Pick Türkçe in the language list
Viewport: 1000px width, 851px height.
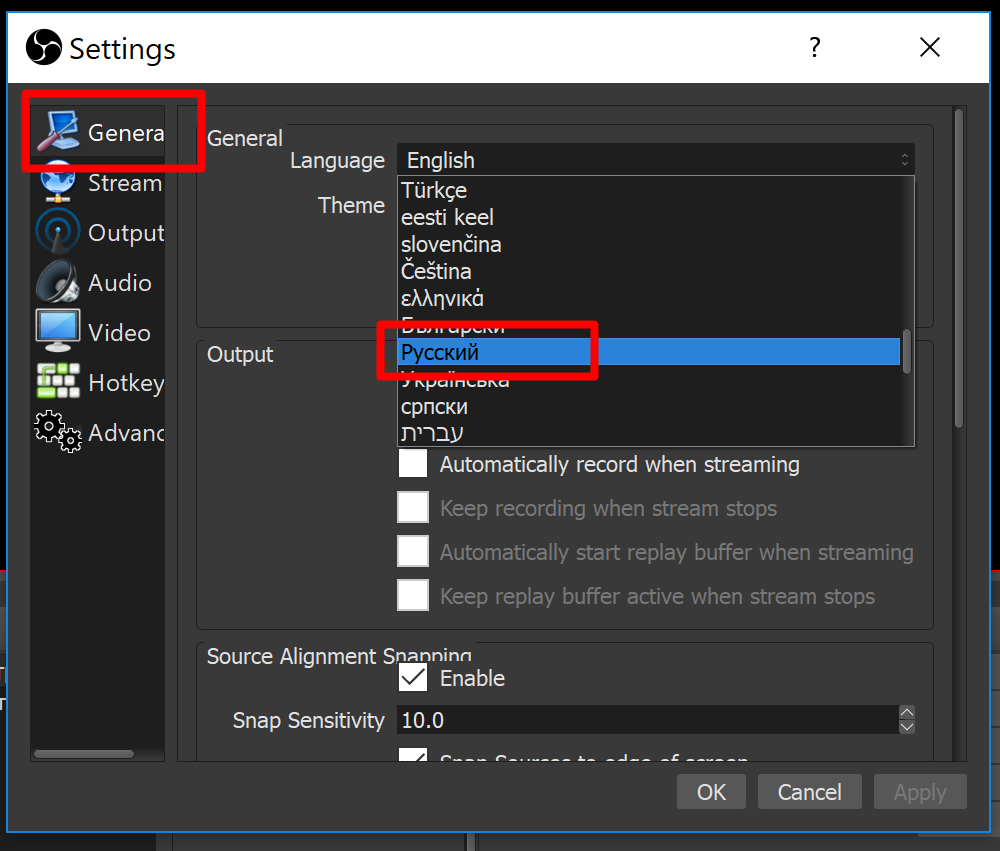pyautogui.click(x=434, y=190)
